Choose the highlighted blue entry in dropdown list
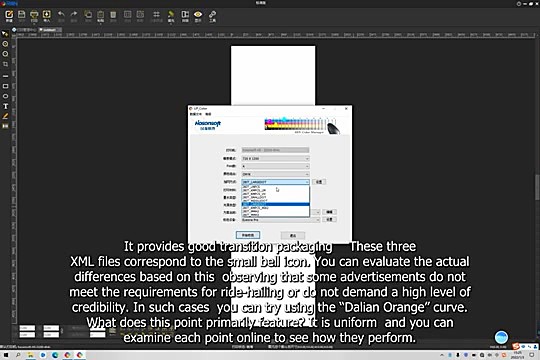This screenshot has width=540, height=360. click(x=275, y=204)
